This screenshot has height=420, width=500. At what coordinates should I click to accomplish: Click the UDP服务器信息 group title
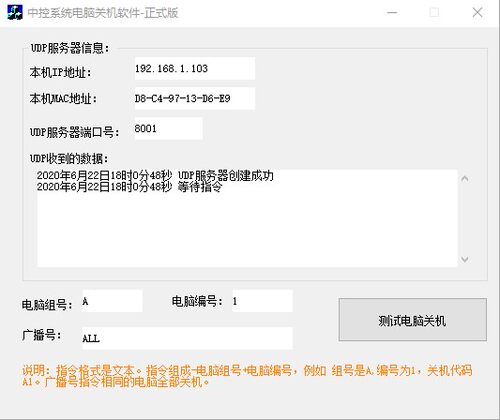(x=70, y=48)
